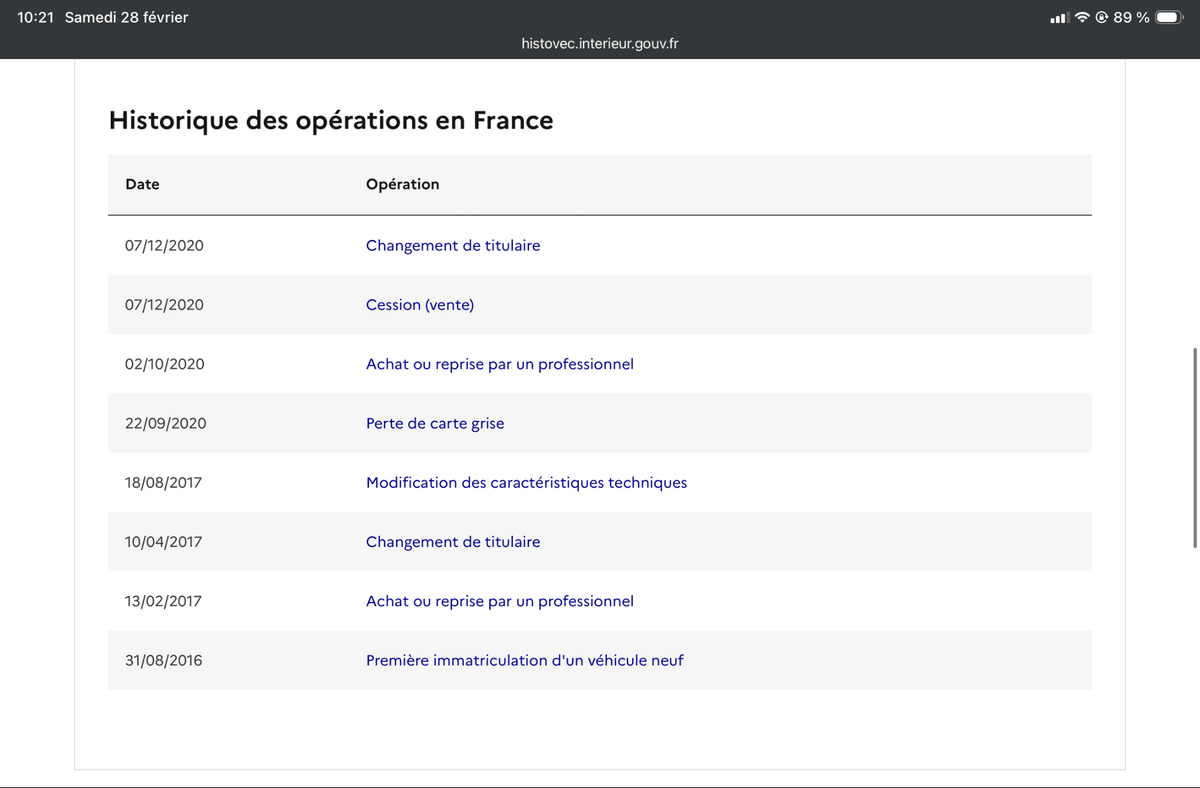Open Modification des caractéristiques techniques link
The height and width of the screenshot is (788, 1200).
coord(526,482)
